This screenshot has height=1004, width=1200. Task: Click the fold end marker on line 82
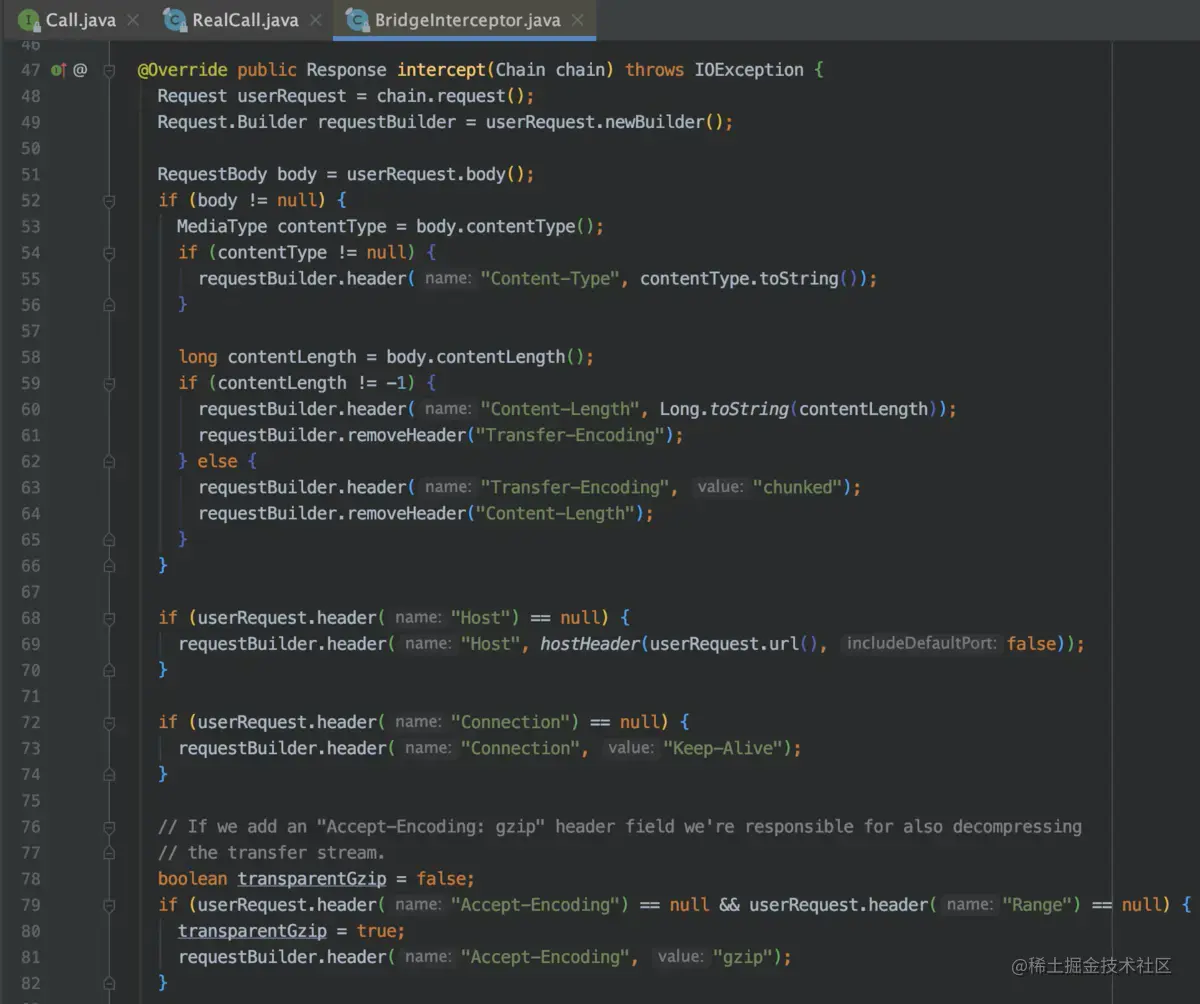point(109,983)
